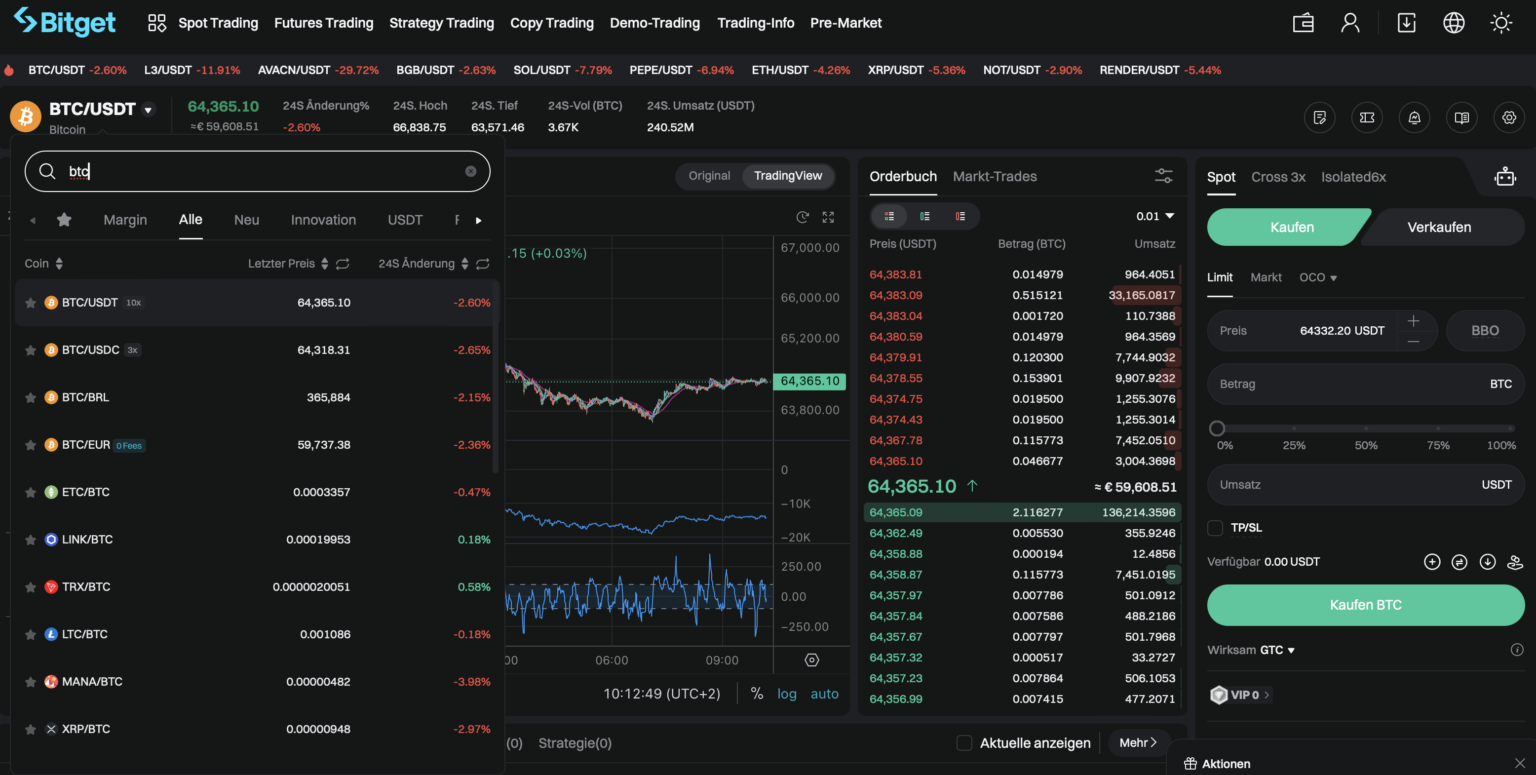Open the API documentation book icon
This screenshot has width=1536, height=775.
(1461, 117)
